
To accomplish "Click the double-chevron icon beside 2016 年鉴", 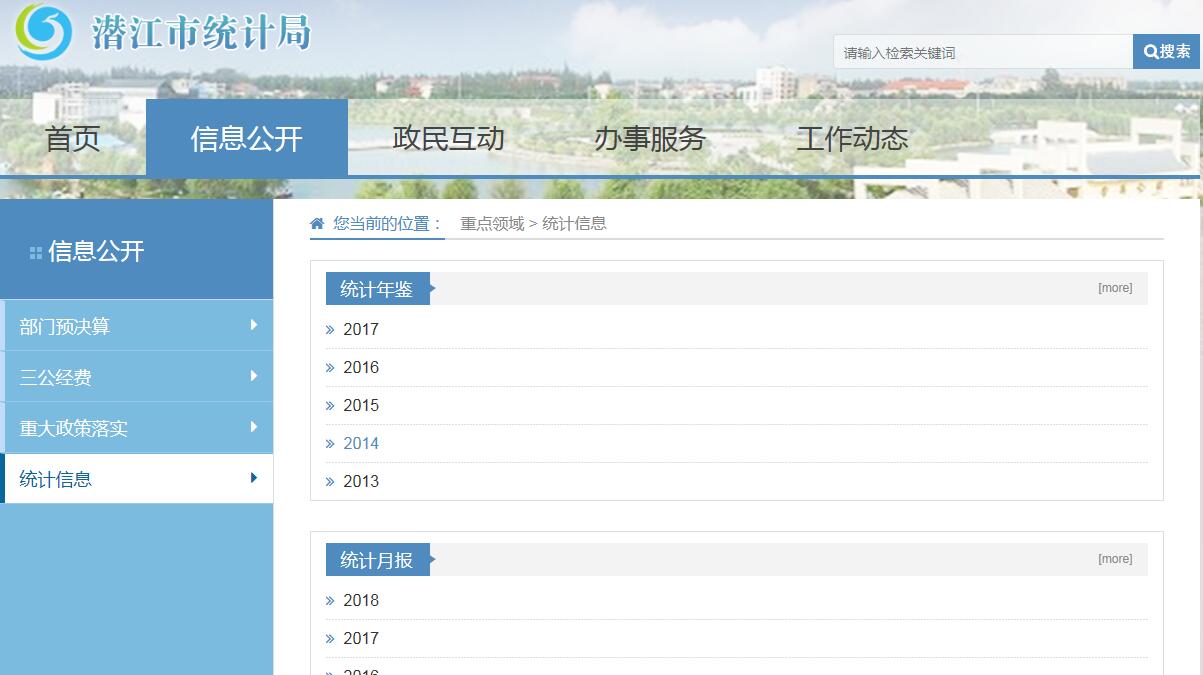I will click(x=330, y=368).
